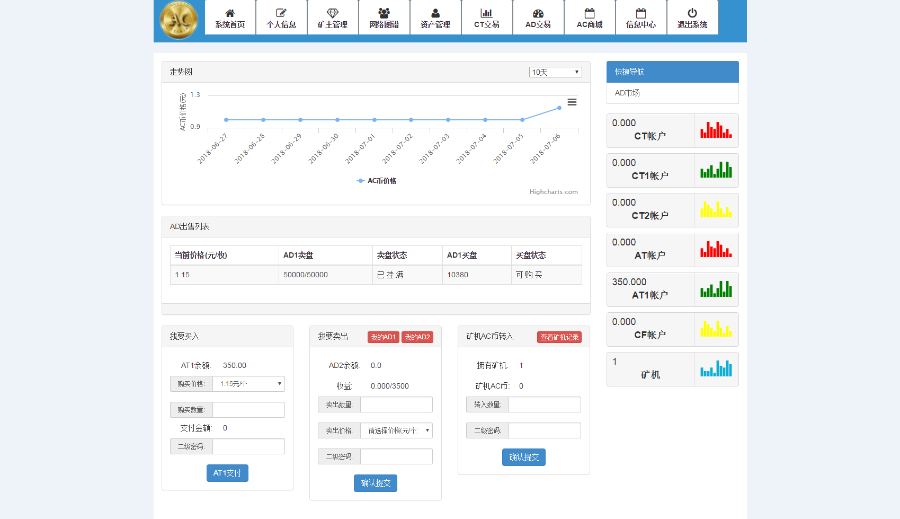Viewport: 900px width, 519px height.
Task: Expand the 购买价格 1.15元/个 dropdown
Action: (249, 384)
